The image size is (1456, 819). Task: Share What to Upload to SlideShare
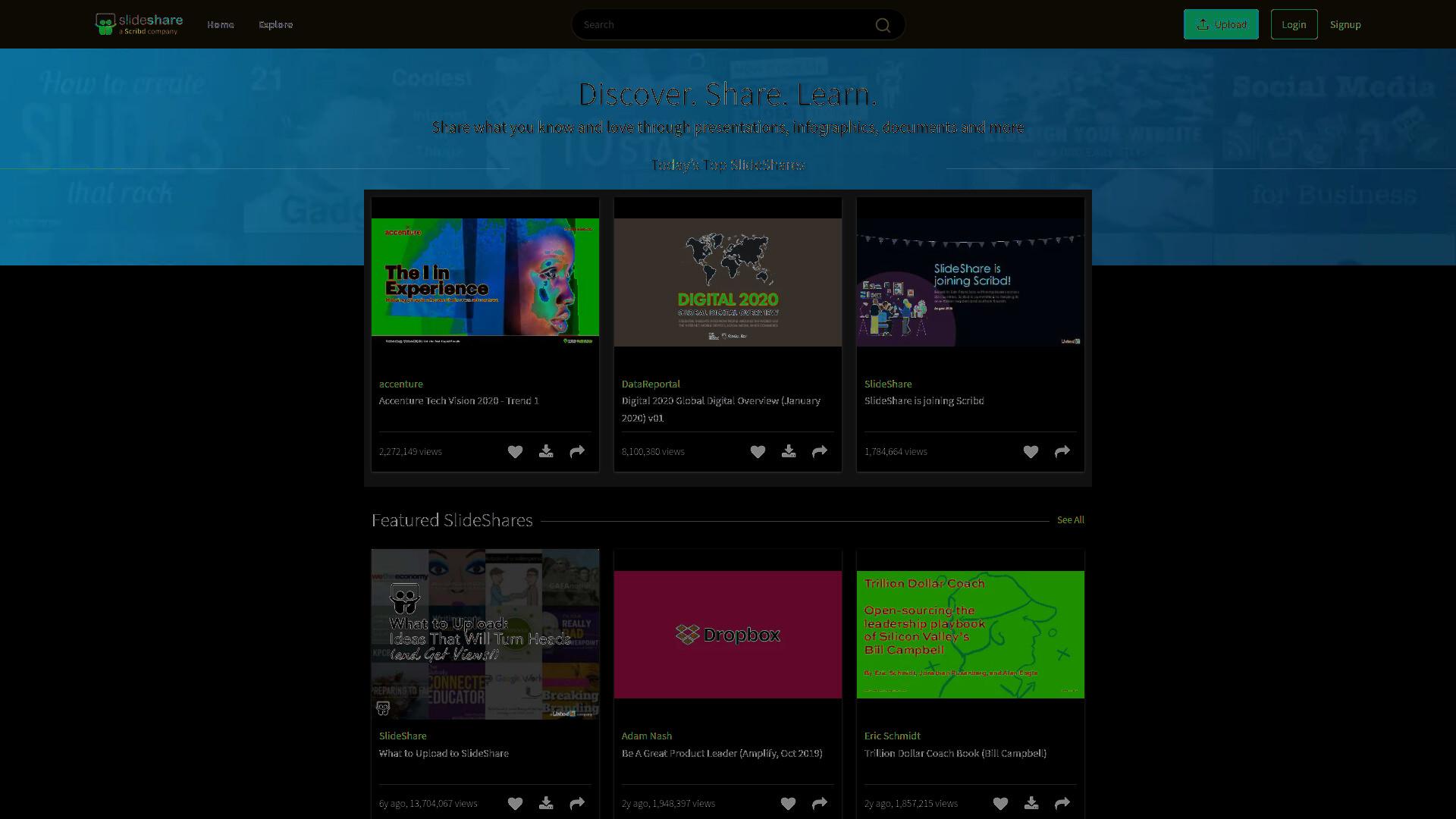point(577,804)
